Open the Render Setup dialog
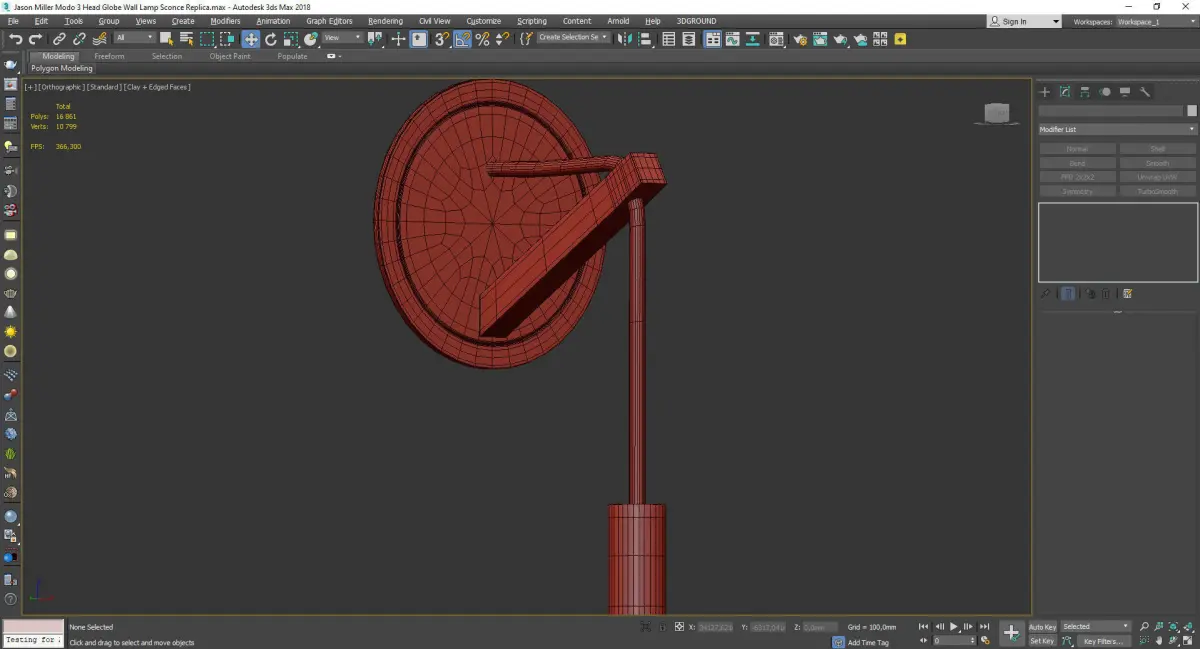 pyautogui.click(x=801, y=39)
